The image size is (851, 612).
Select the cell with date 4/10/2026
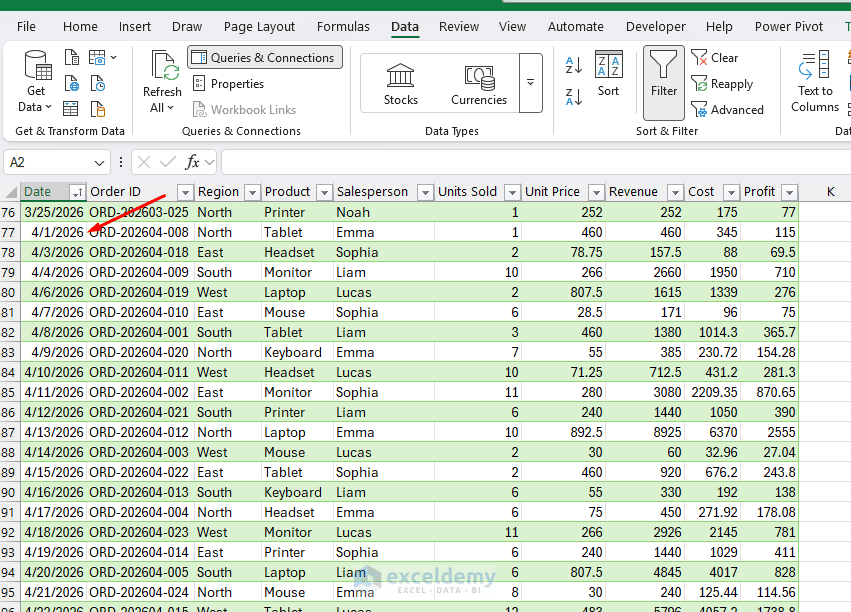[x=54, y=372]
